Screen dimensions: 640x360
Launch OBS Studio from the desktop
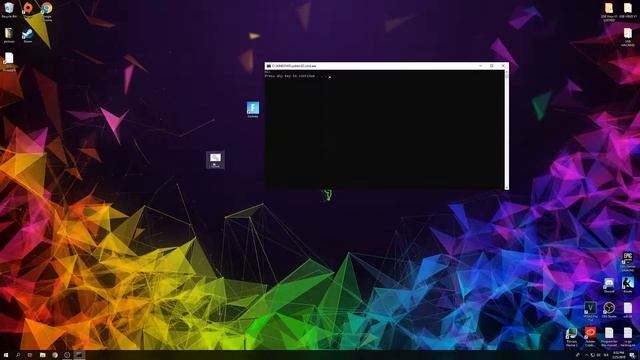[609, 310]
